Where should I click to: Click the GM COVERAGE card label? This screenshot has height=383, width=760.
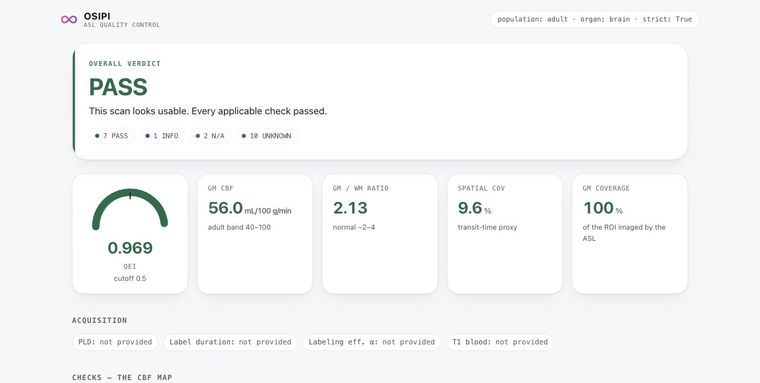coord(606,188)
